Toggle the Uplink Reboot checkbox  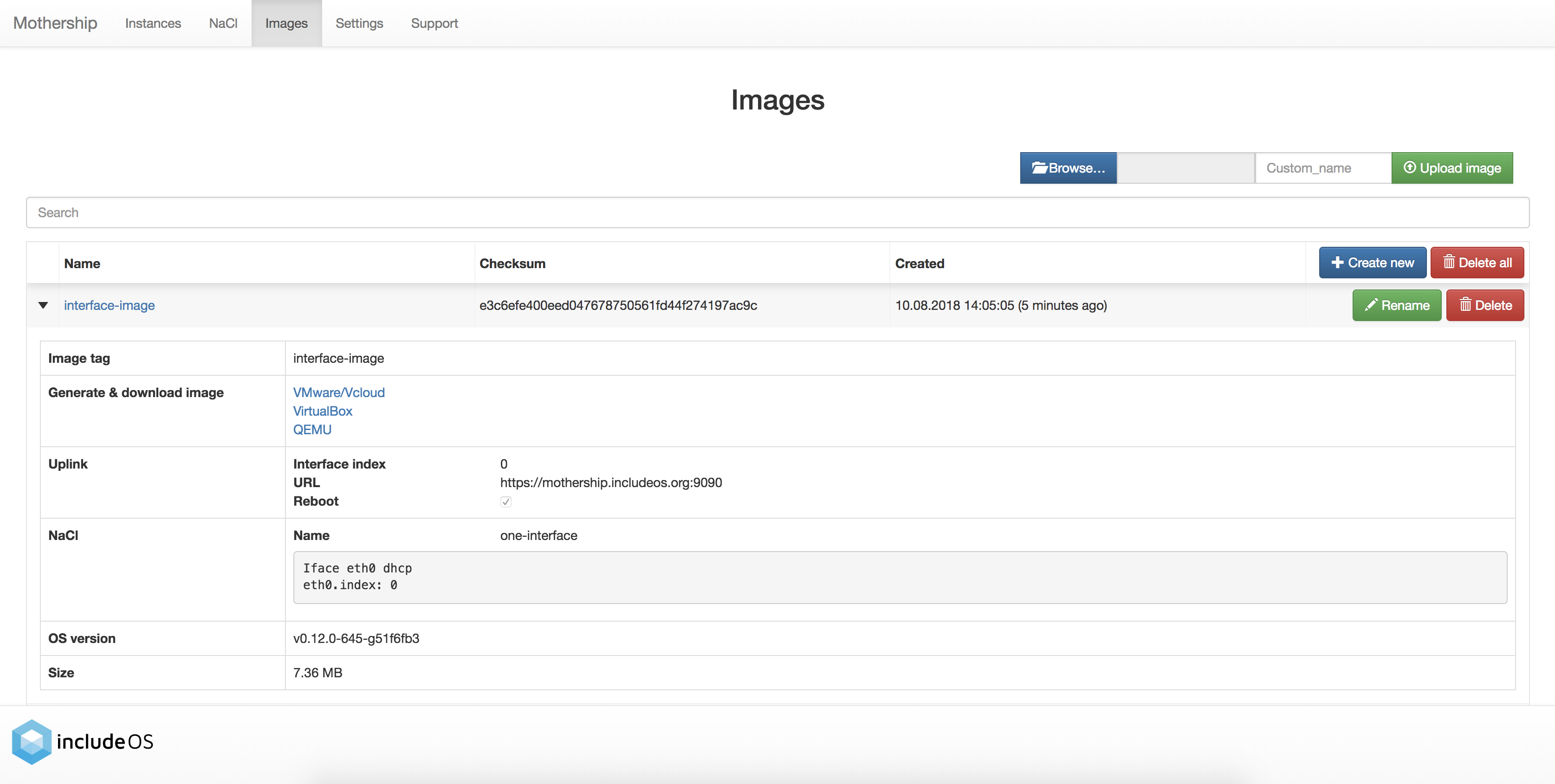pos(506,502)
